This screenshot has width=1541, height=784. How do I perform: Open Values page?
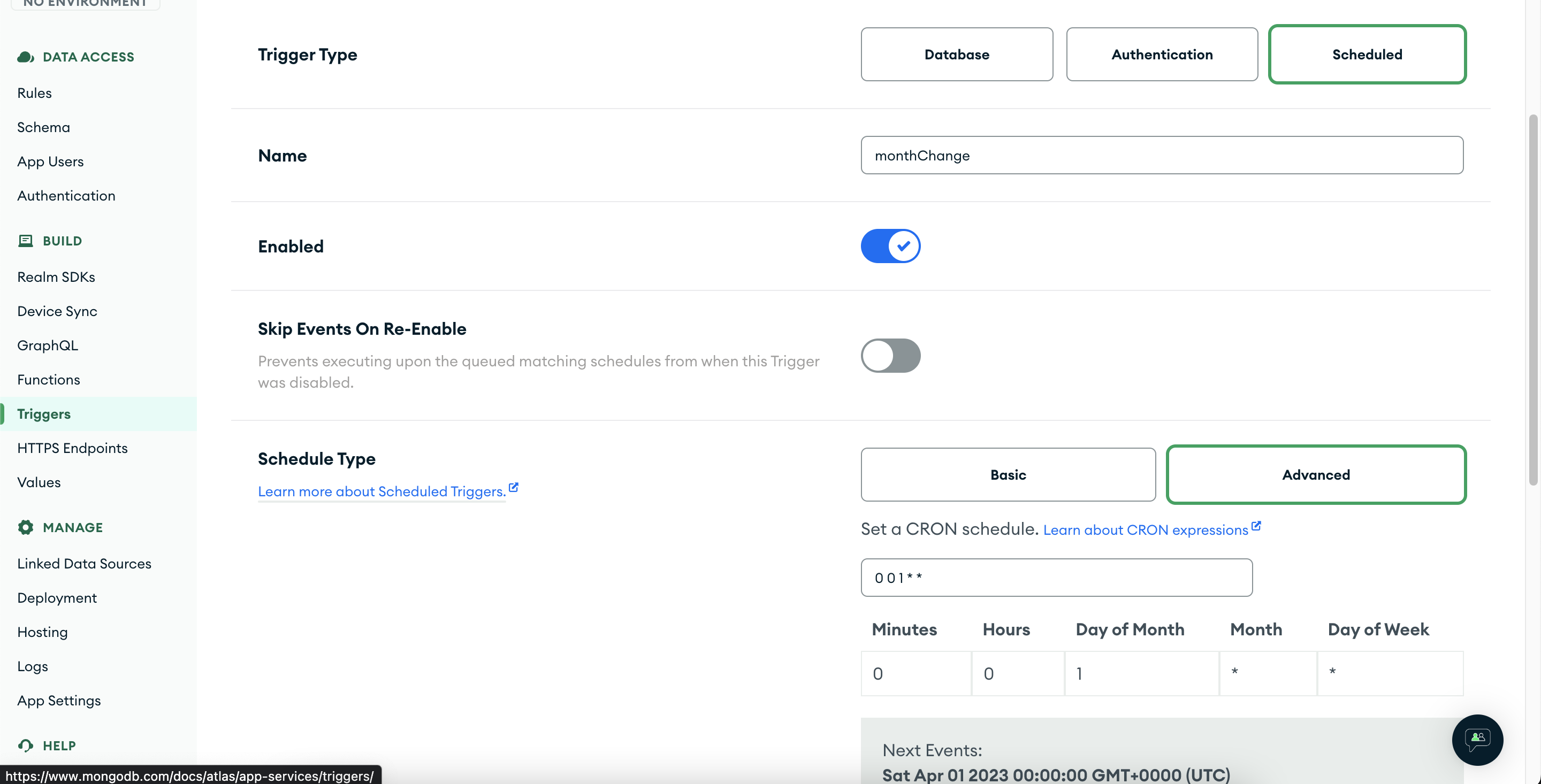click(x=39, y=482)
